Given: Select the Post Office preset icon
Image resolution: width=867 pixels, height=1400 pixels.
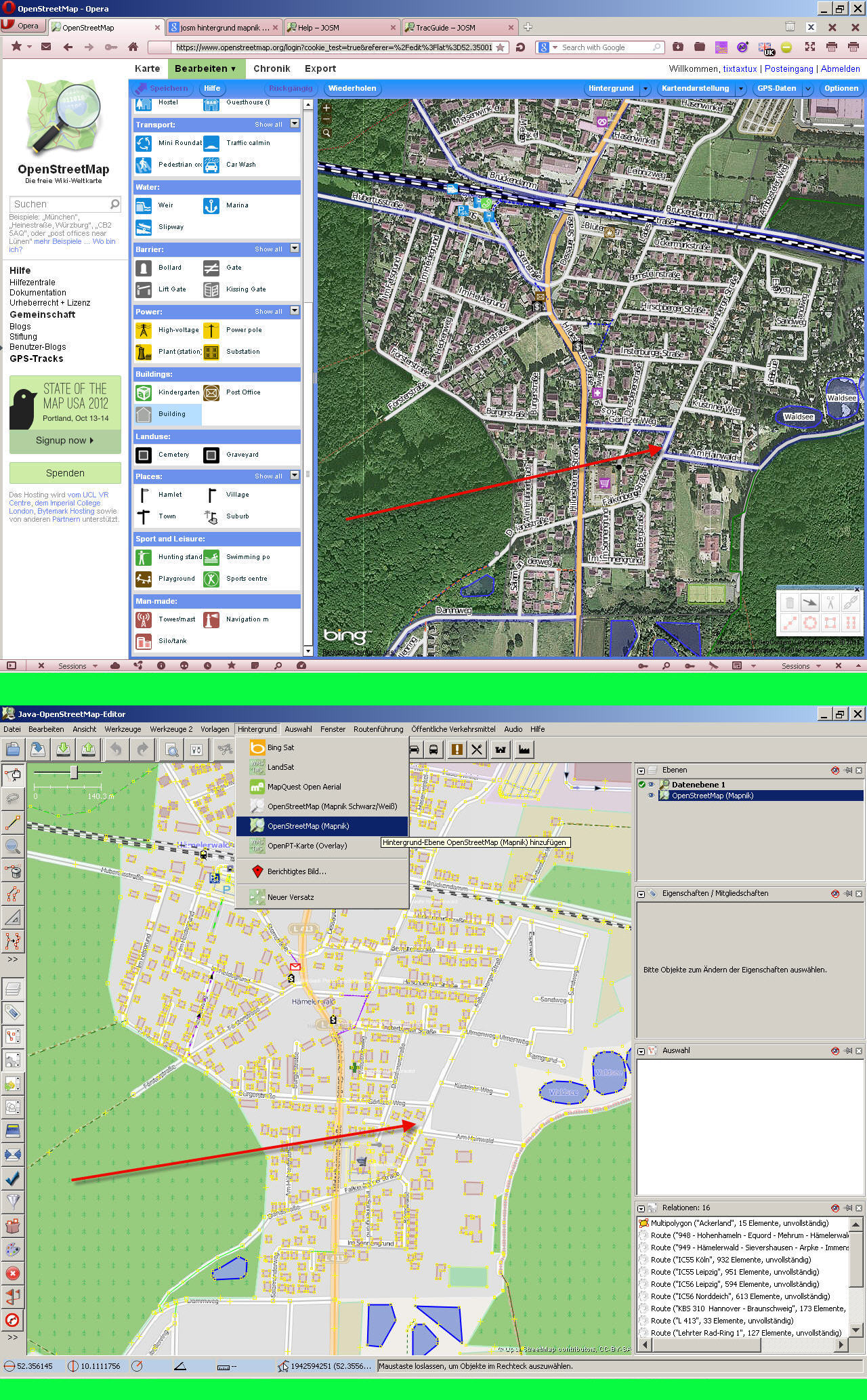Looking at the screenshot, I should (x=211, y=392).
